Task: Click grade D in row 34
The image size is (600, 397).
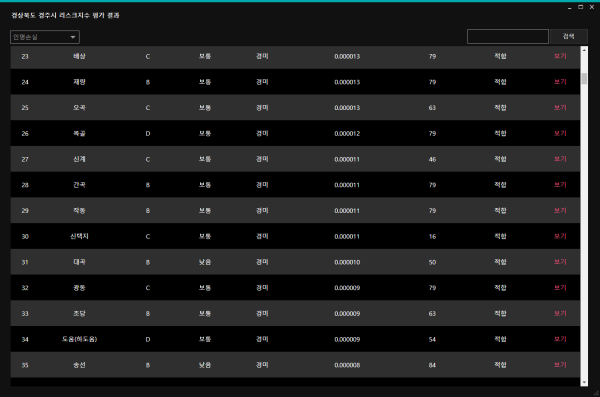Action: [148, 340]
